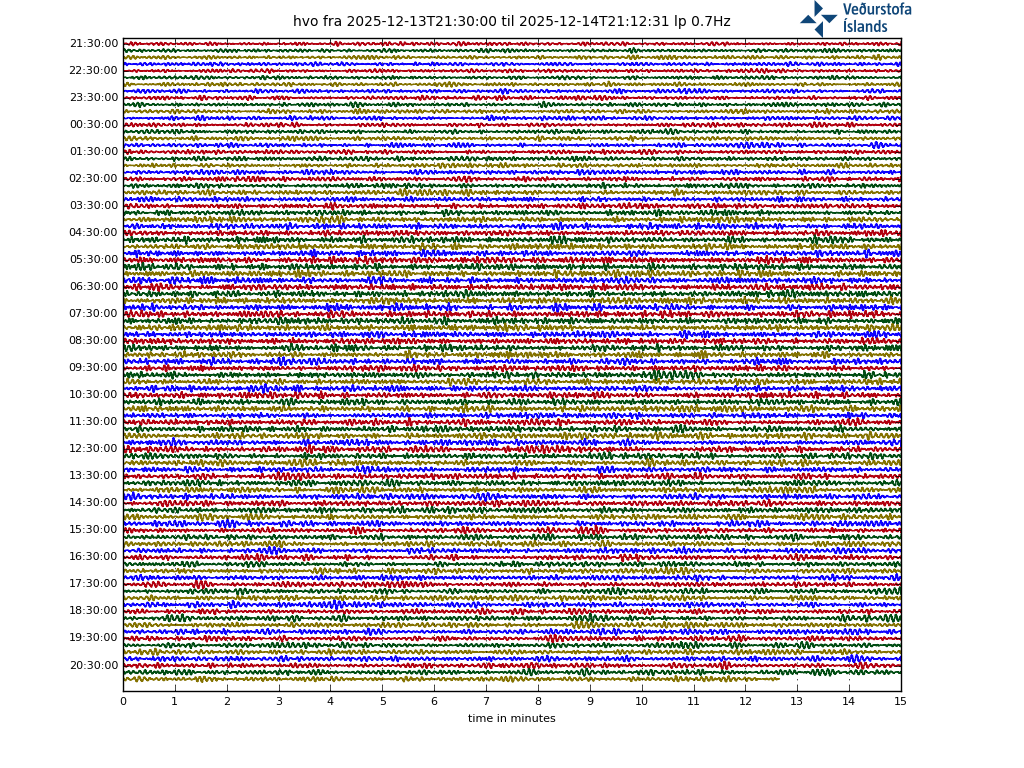Click the Veðurstofa Íslands logo icon
This screenshot has height=768, width=1024.
818,18
